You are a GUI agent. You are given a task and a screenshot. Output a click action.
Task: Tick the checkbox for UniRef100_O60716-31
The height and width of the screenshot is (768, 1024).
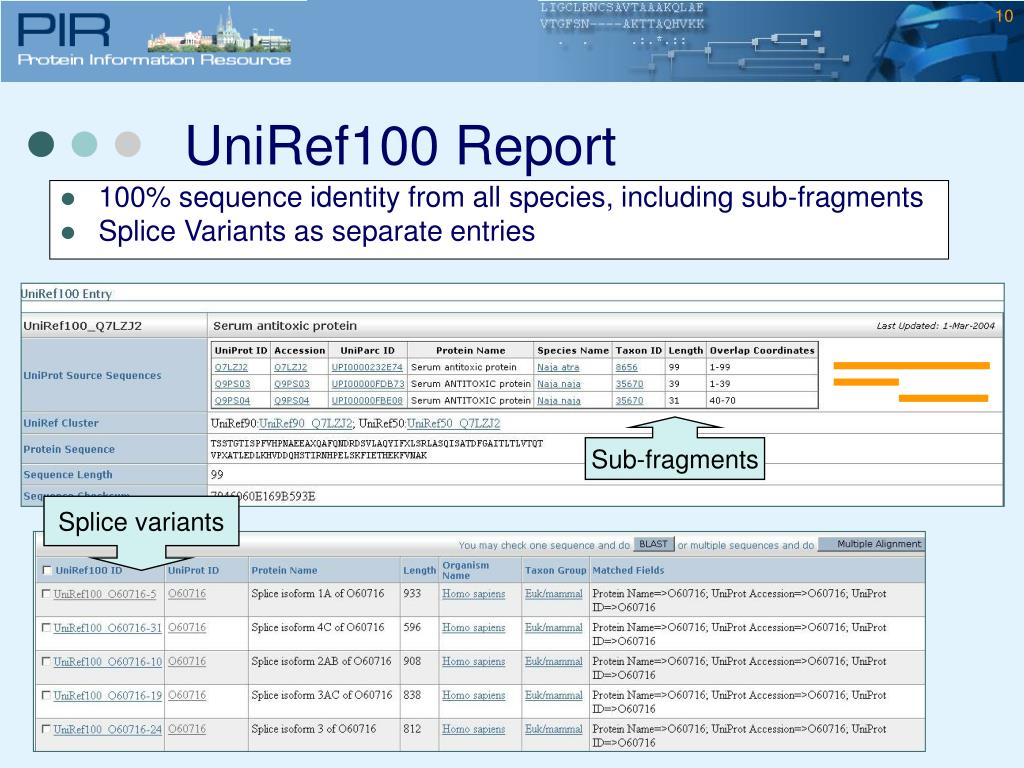[x=45, y=628]
